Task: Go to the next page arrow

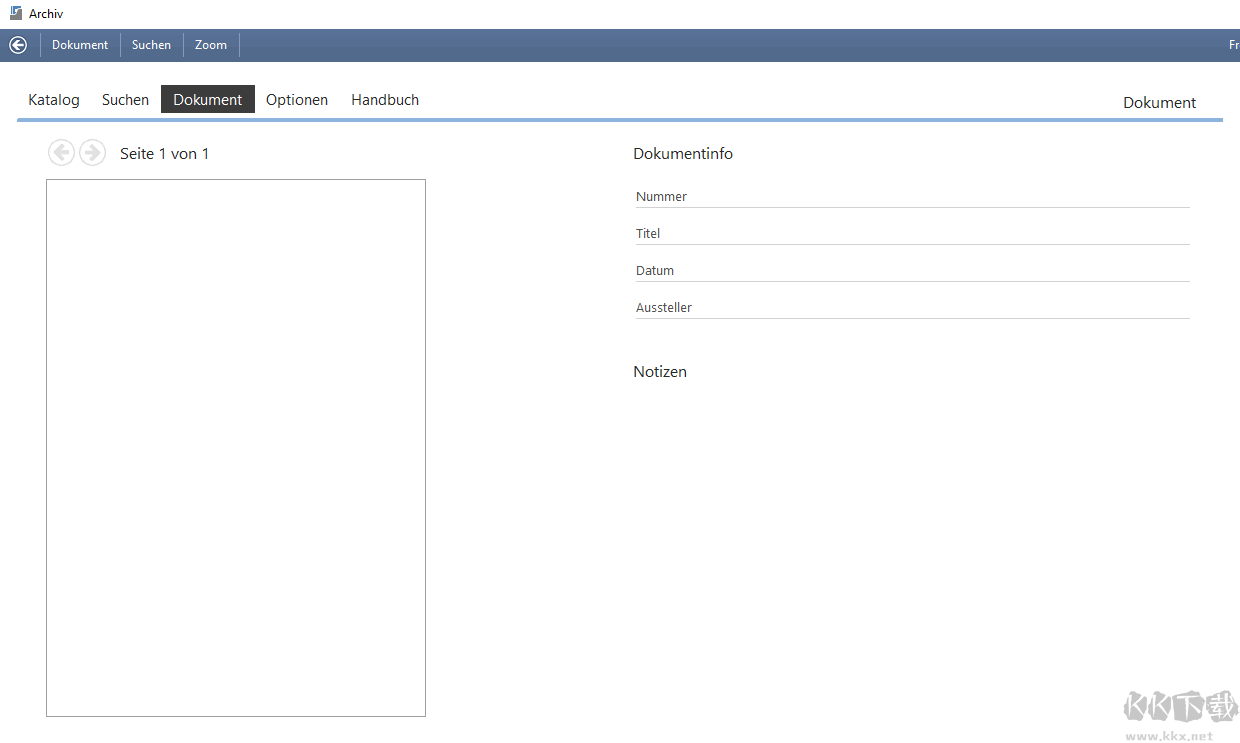Action: (92, 152)
